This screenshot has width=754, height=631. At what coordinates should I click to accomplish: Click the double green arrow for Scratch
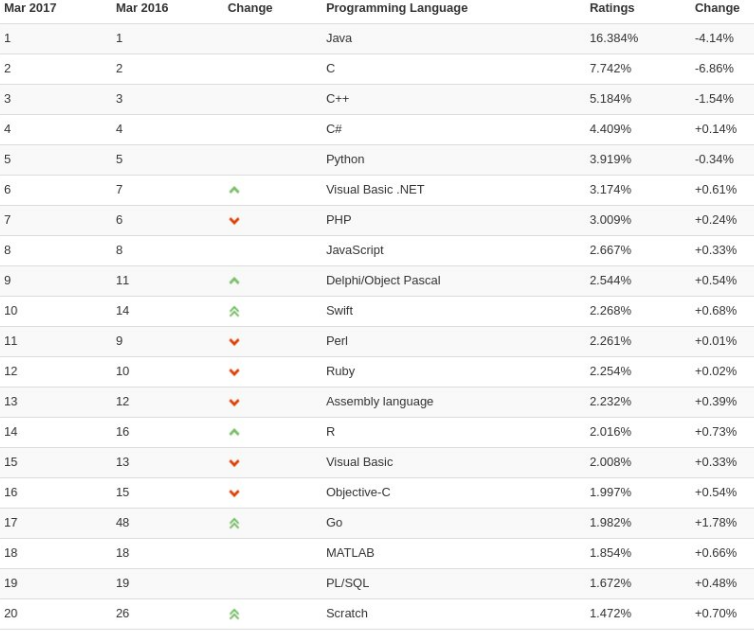pyautogui.click(x=234, y=614)
